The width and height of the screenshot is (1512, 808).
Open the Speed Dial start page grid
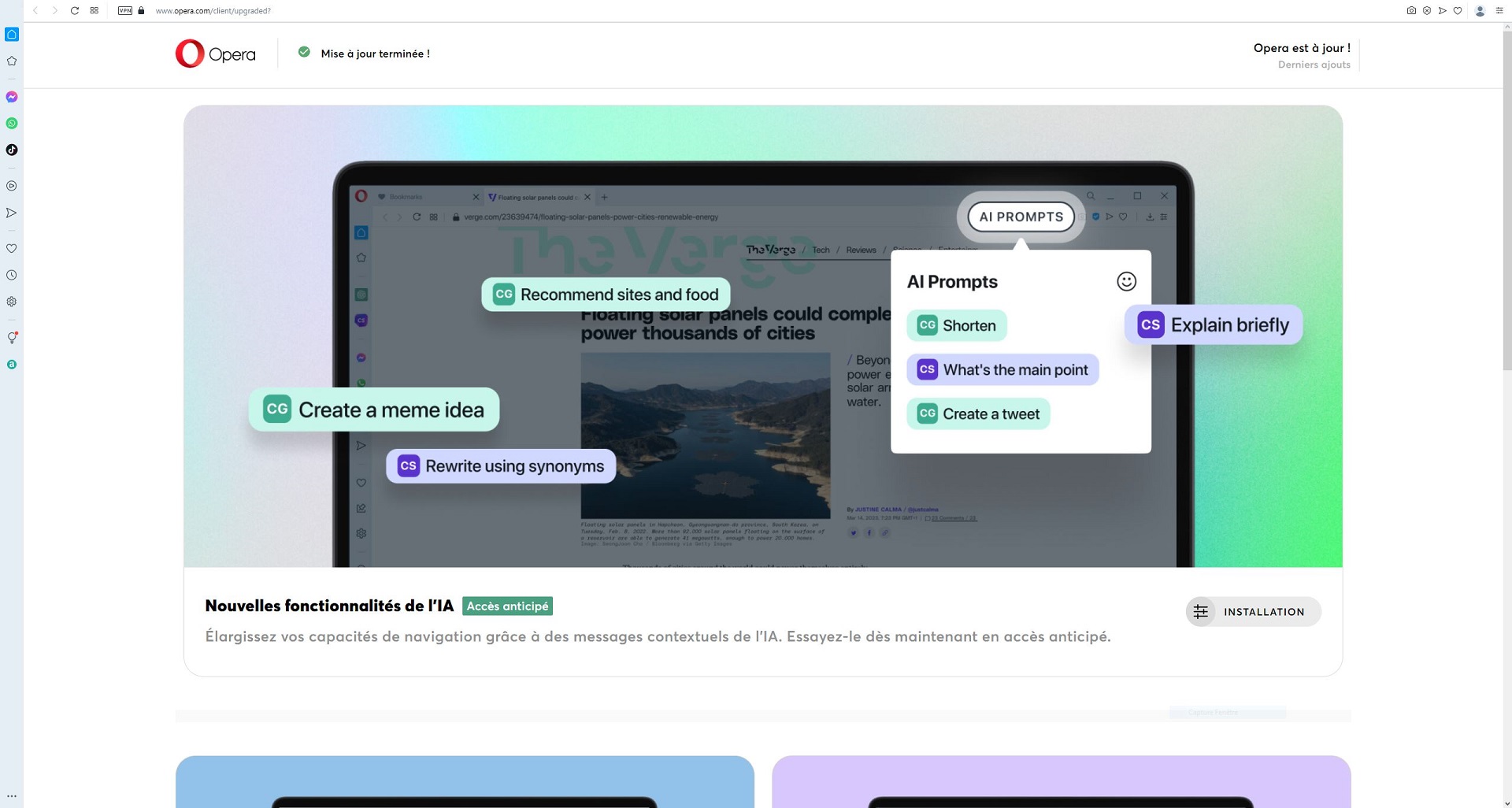pyautogui.click(x=94, y=10)
